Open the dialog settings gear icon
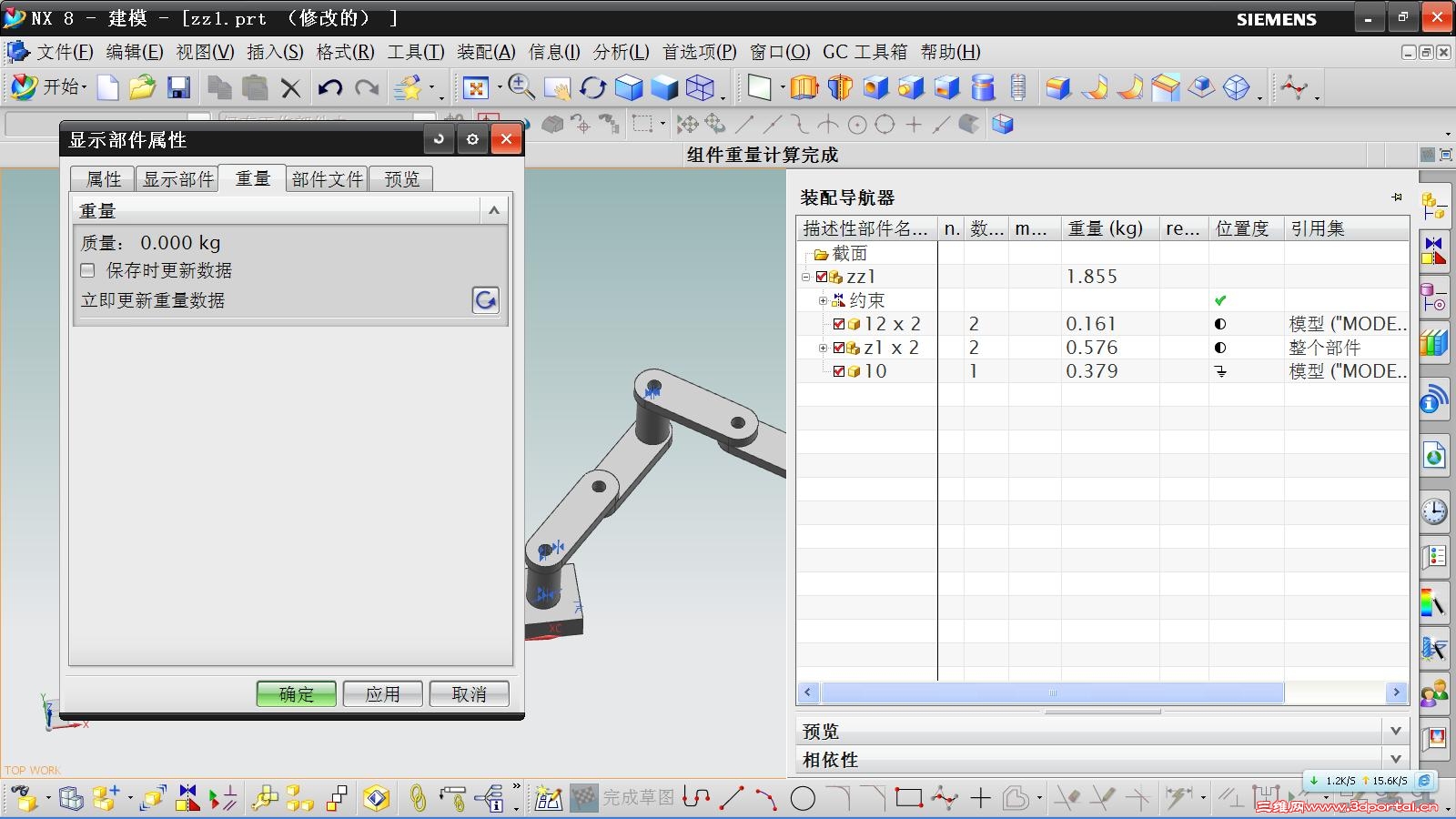The width and height of the screenshot is (1456, 819). tap(472, 139)
